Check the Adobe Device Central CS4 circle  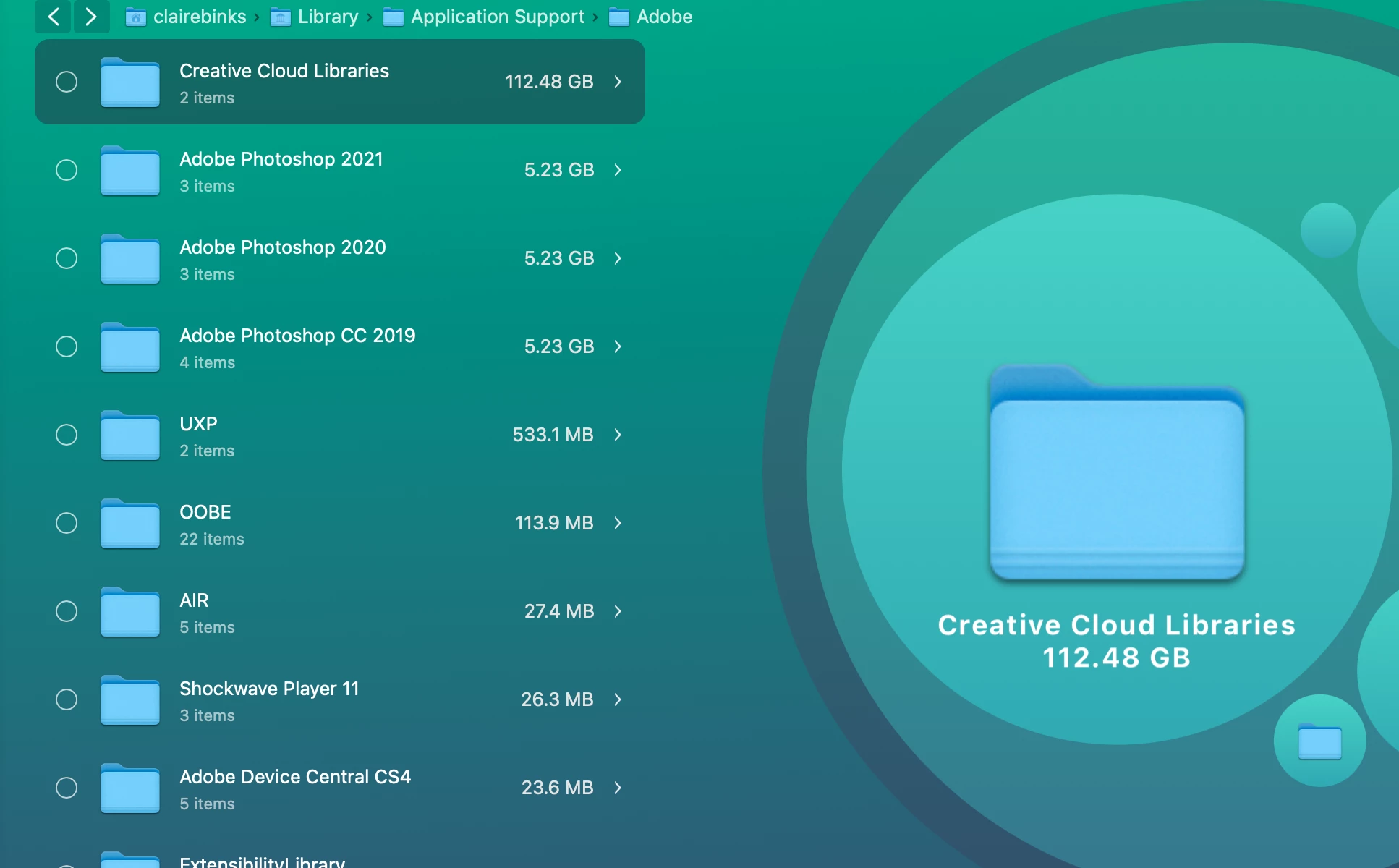(67, 788)
